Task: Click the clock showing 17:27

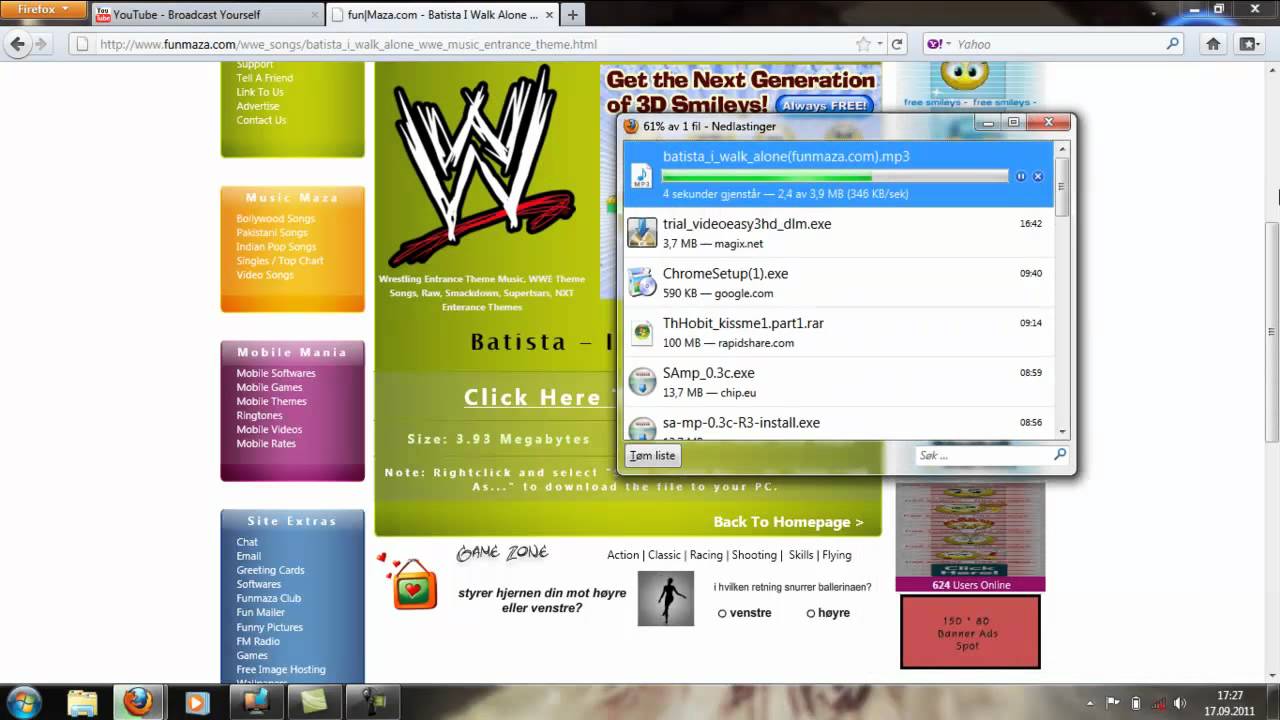Action: point(1230,695)
